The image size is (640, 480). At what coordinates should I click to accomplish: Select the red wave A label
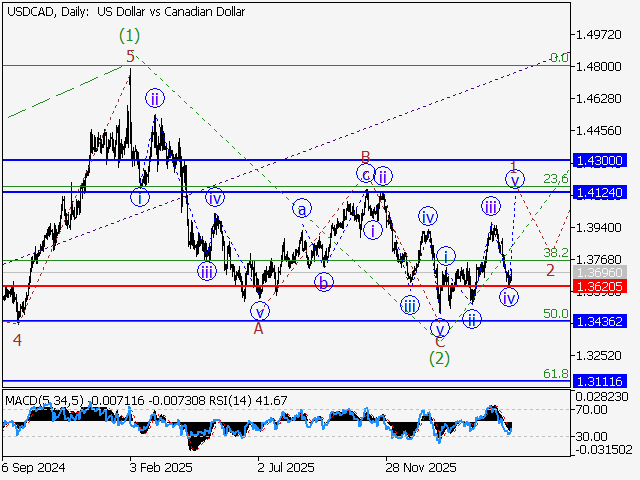click(x=258, y=328)
